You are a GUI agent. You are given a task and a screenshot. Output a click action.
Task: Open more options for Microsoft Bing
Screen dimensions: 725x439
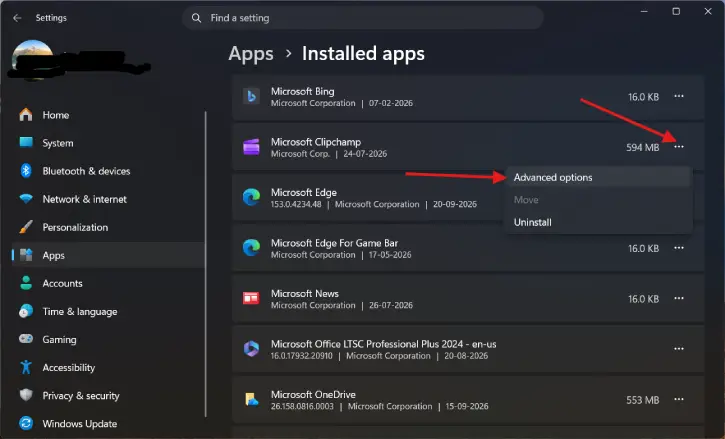(x=679, y=96)
